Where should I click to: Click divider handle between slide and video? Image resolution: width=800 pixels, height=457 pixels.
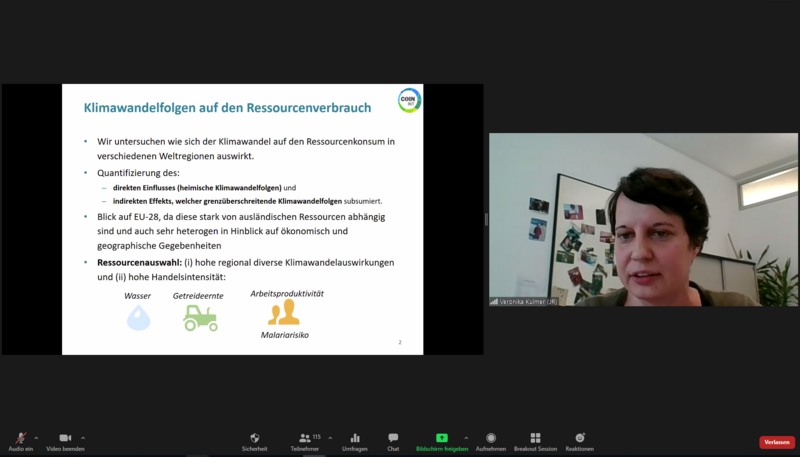(486, 219)
